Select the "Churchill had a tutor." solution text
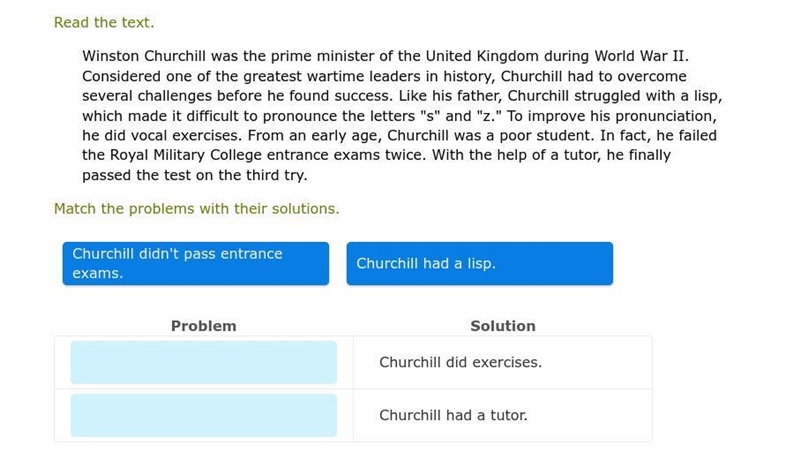The height and width of the screenshot is (459, 800). 453,415
